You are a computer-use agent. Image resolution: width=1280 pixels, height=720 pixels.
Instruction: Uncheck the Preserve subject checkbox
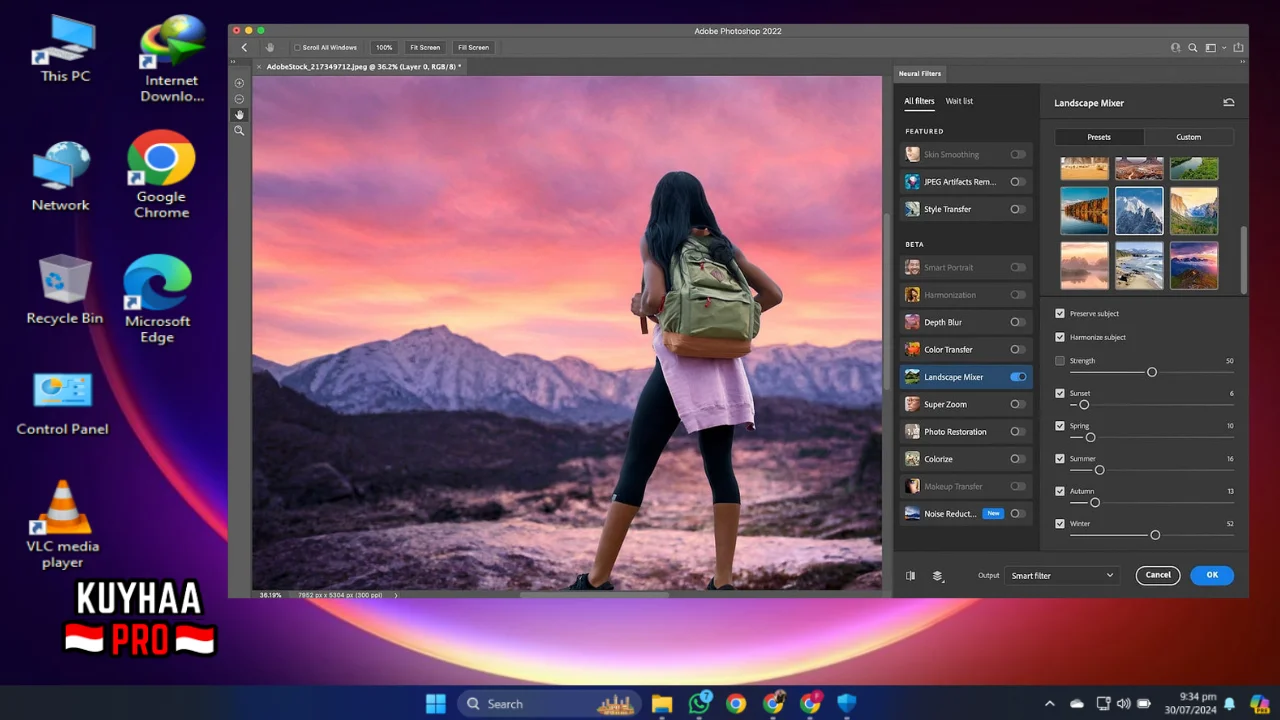pos(1060,313)
